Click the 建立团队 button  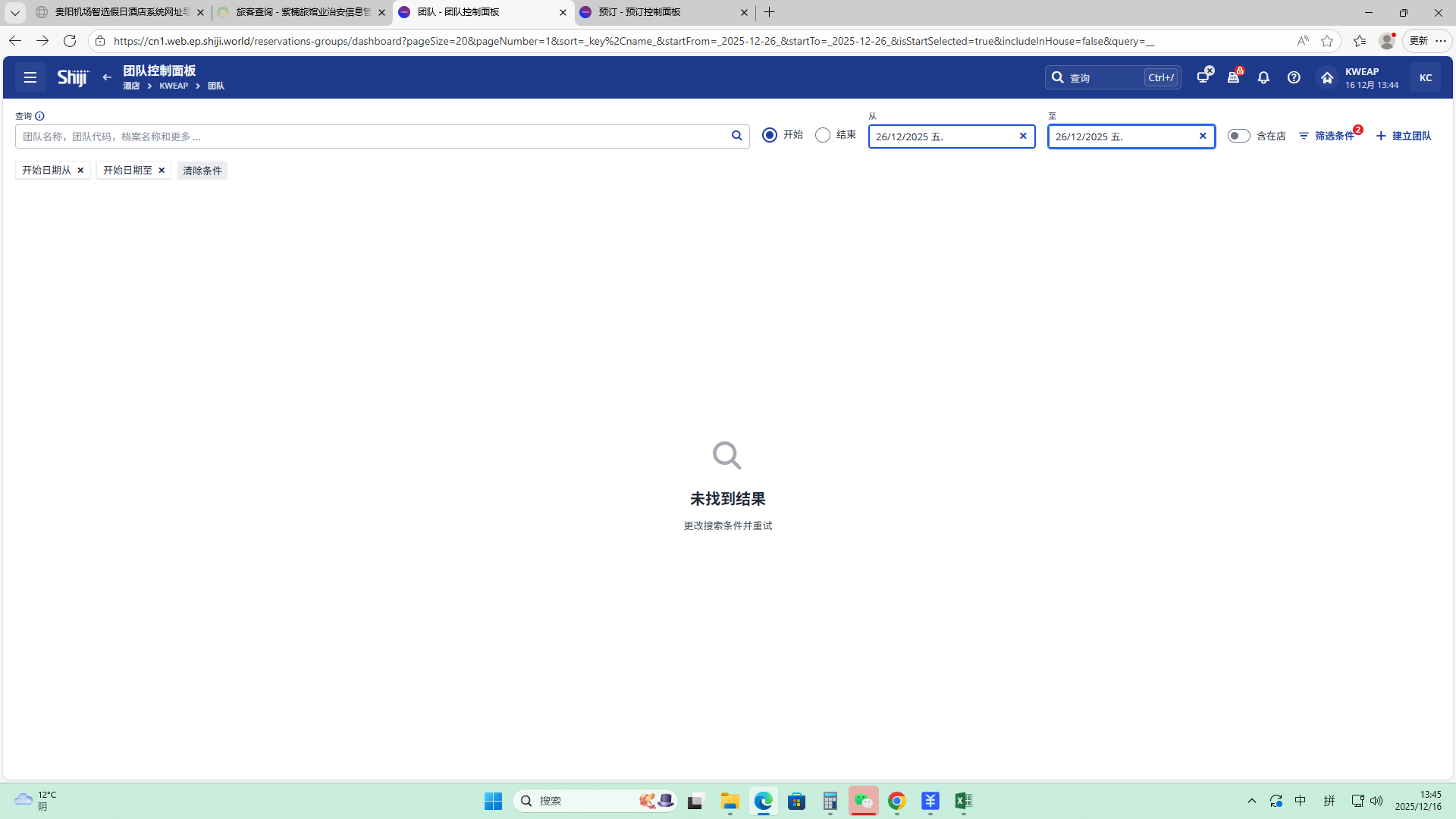pyautogui.click(x=1404, y=136)
